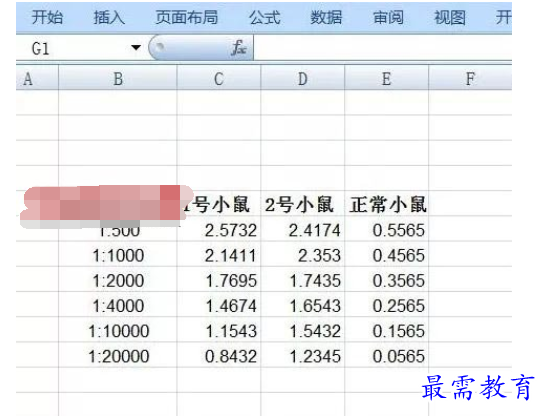Switch to the 插入 ribbon tab
The image size is (543, 419).
109,17
